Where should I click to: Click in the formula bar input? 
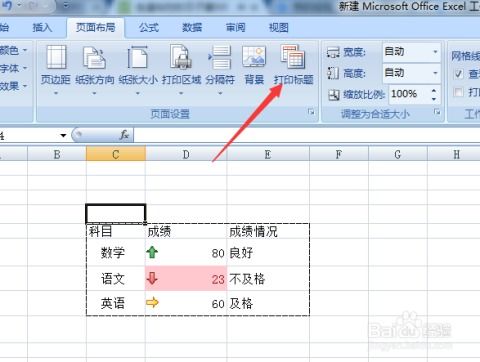click(x=307, y=135)
